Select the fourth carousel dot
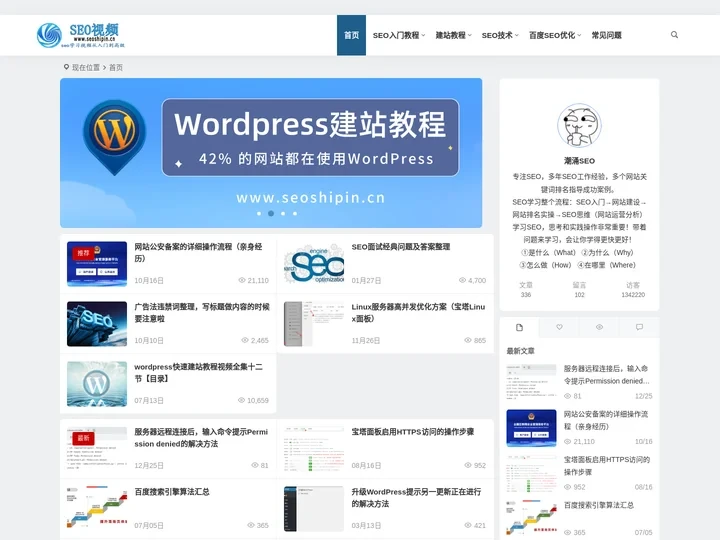The image size is (720, 540). click(295, 214)
